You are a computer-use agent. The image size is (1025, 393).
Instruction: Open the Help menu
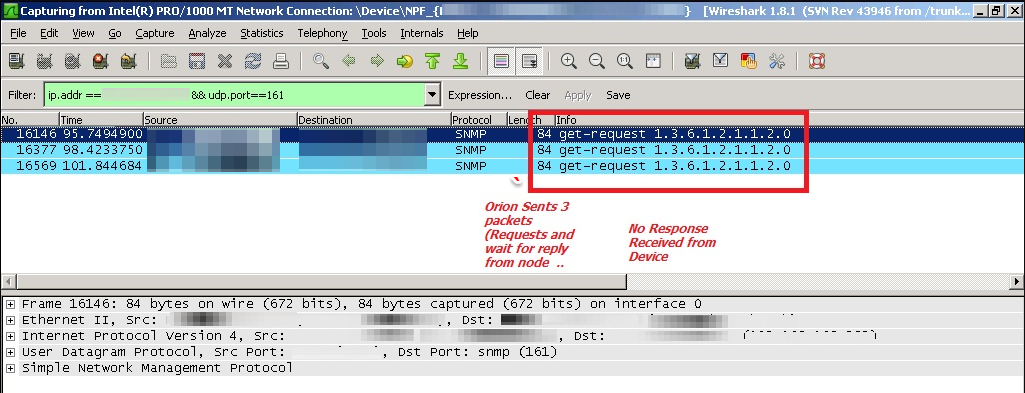467,33
